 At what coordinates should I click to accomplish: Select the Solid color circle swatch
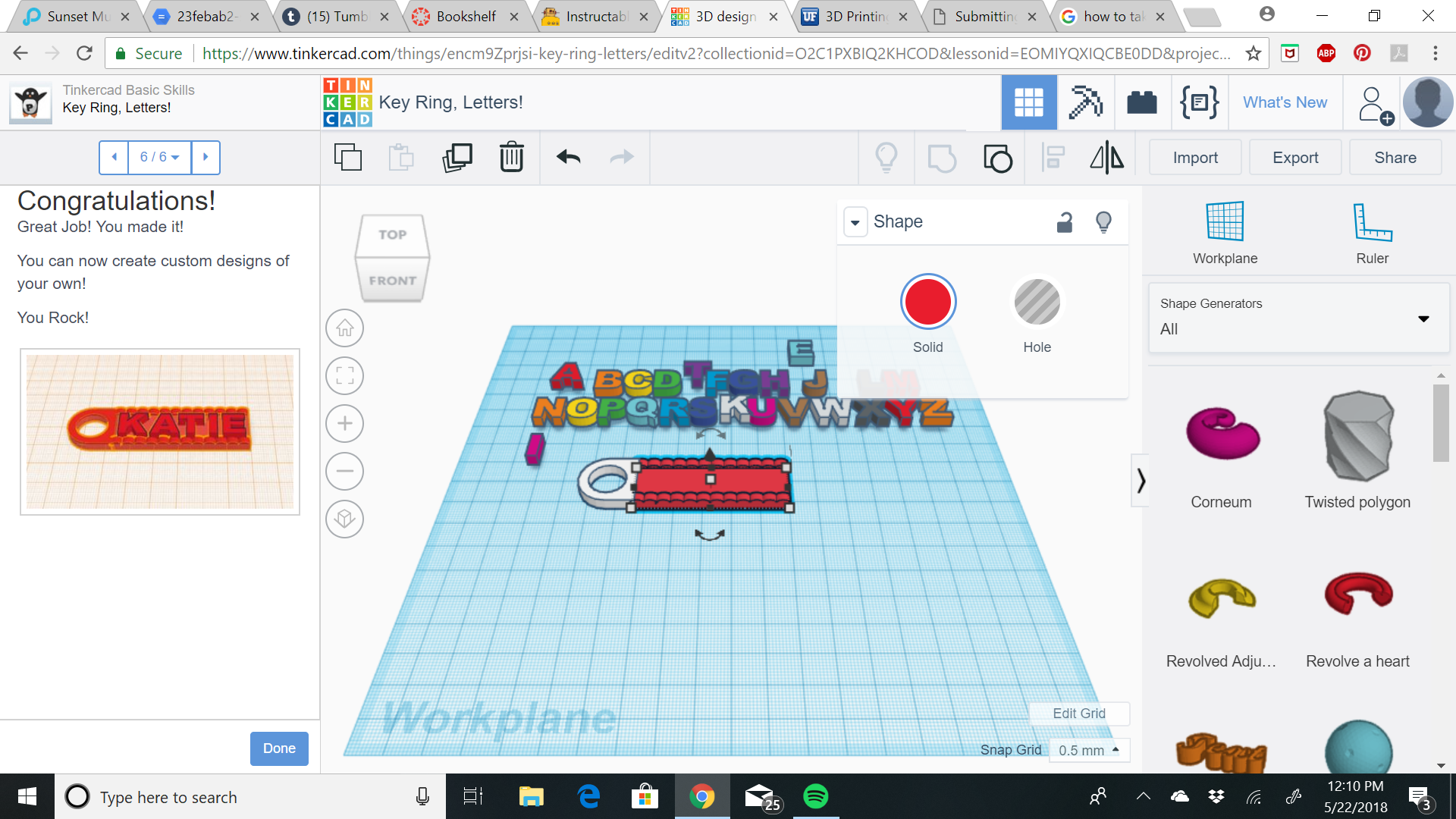tap(927, 301)
